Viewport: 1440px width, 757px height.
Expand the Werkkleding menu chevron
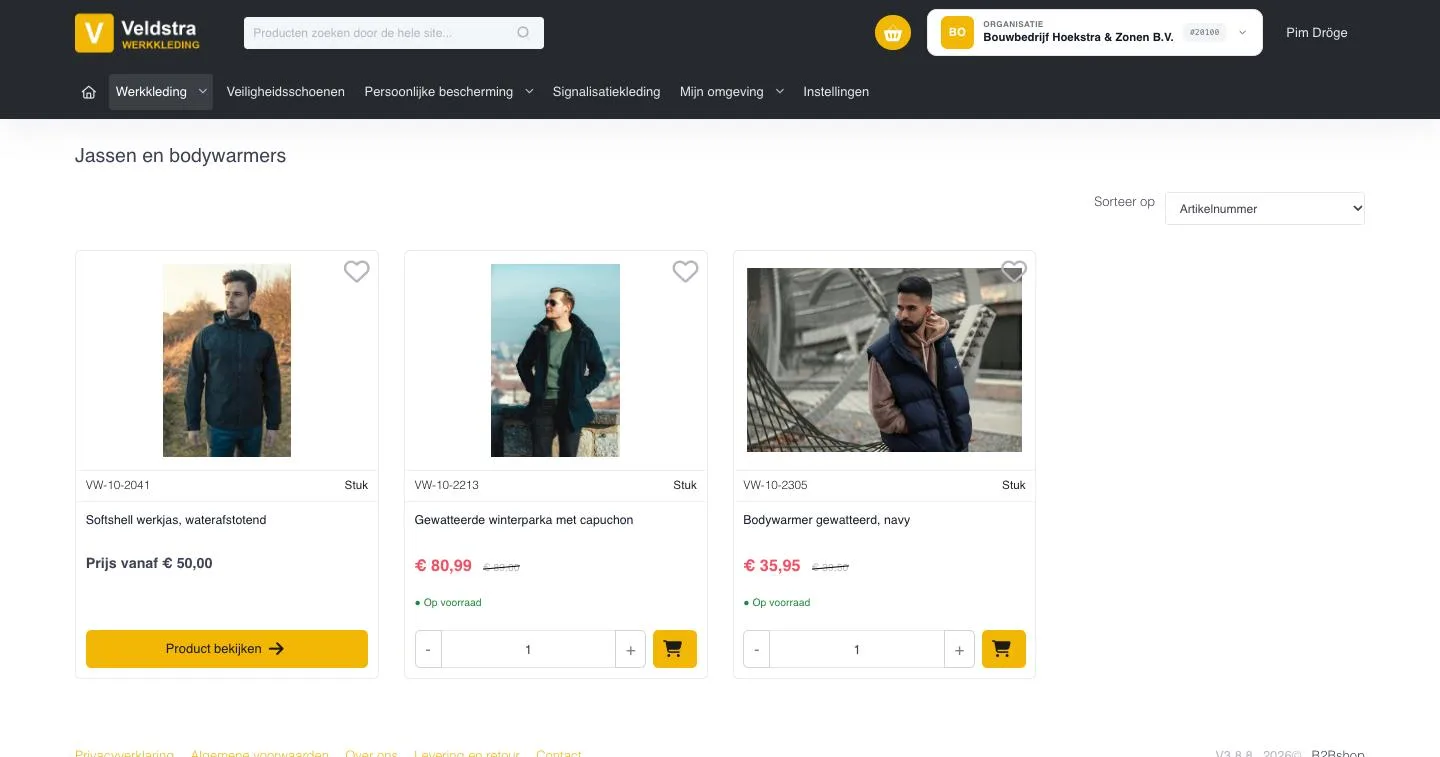pyautogui.click(x=203, y=92)
